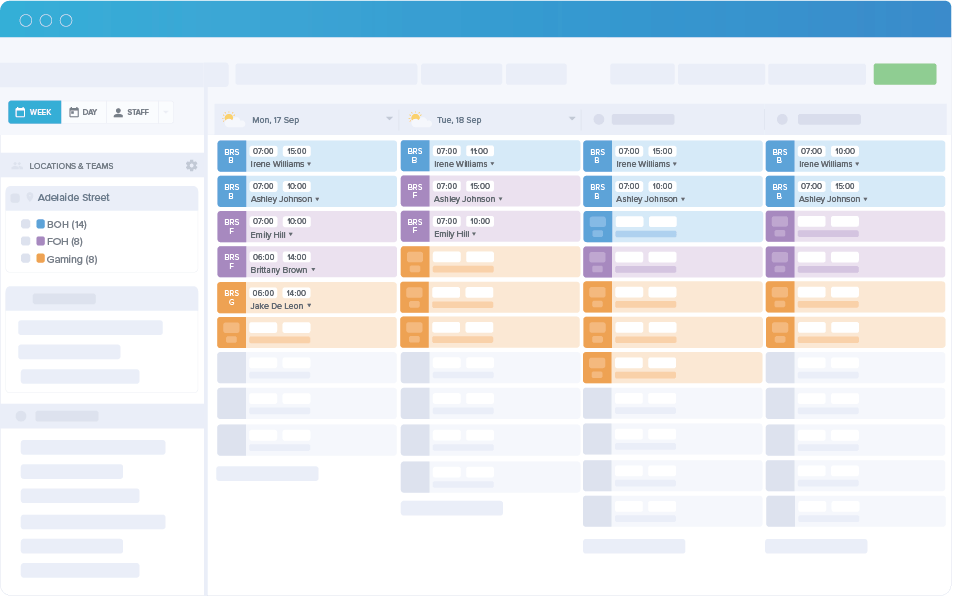This screenshot has width=953, height=596.
Task: Click the orange Gaming color swatch
Action: pos(39,258)
